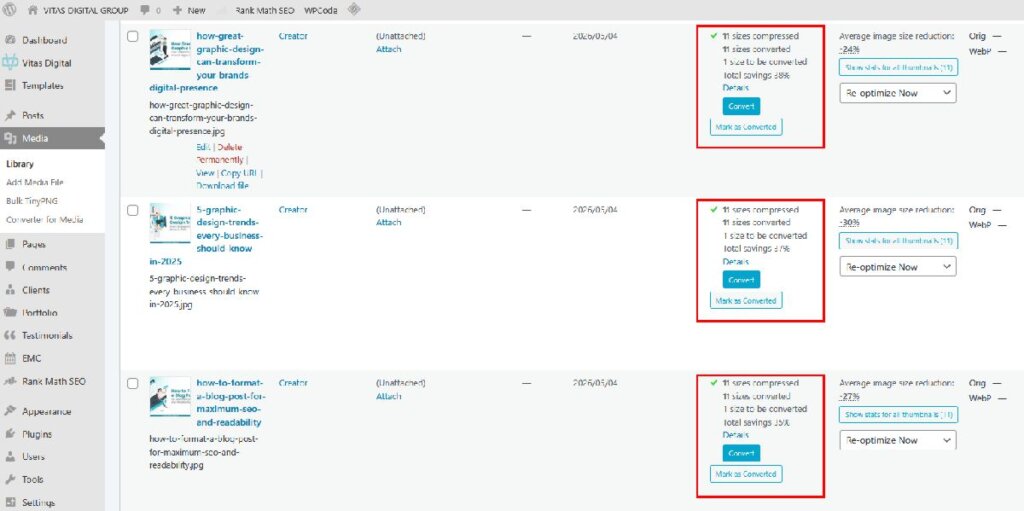Click the EMC calendar icon

pyautogui.click(x=10, y=358)
